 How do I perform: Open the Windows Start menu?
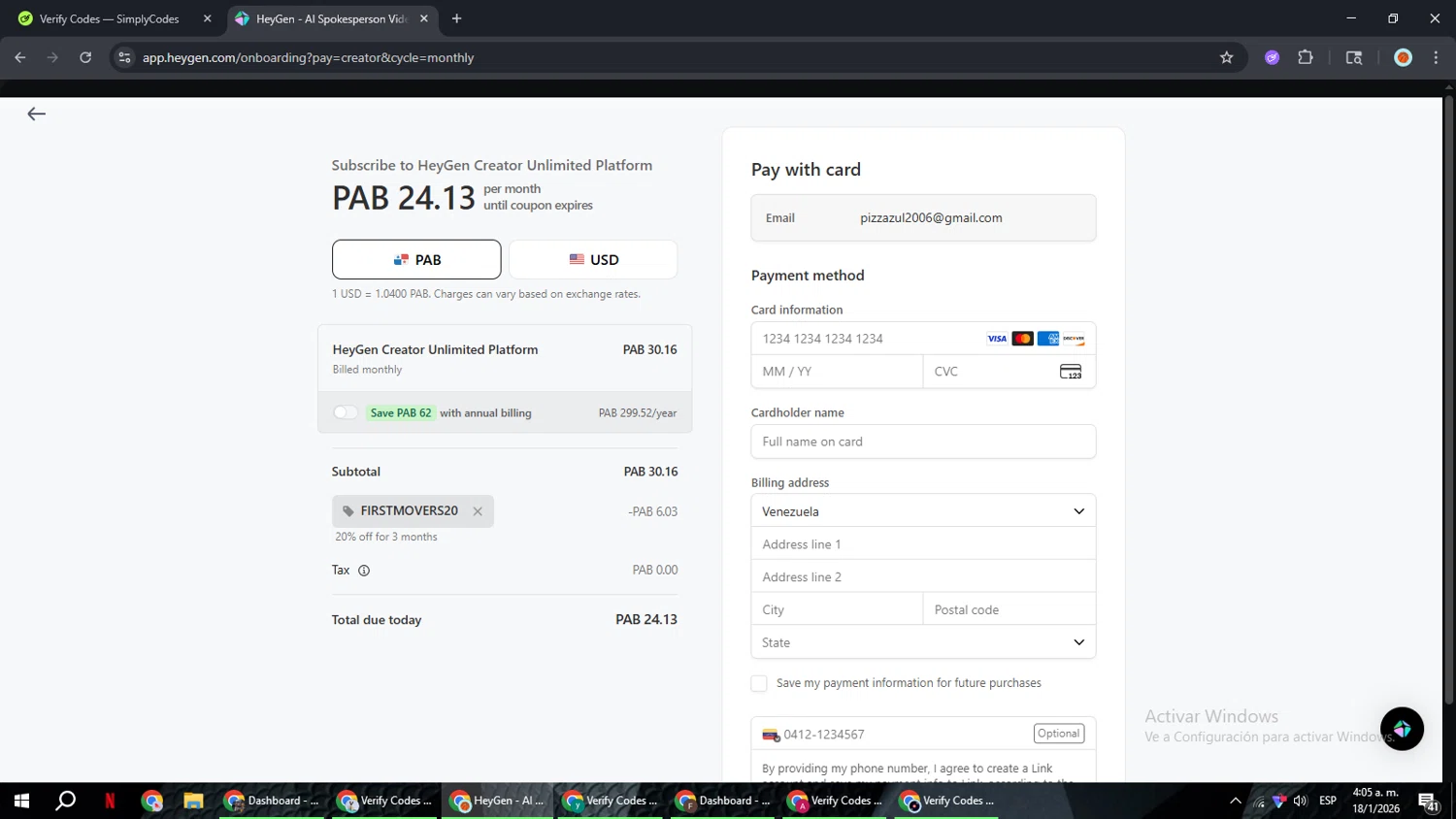coord(21,801)
